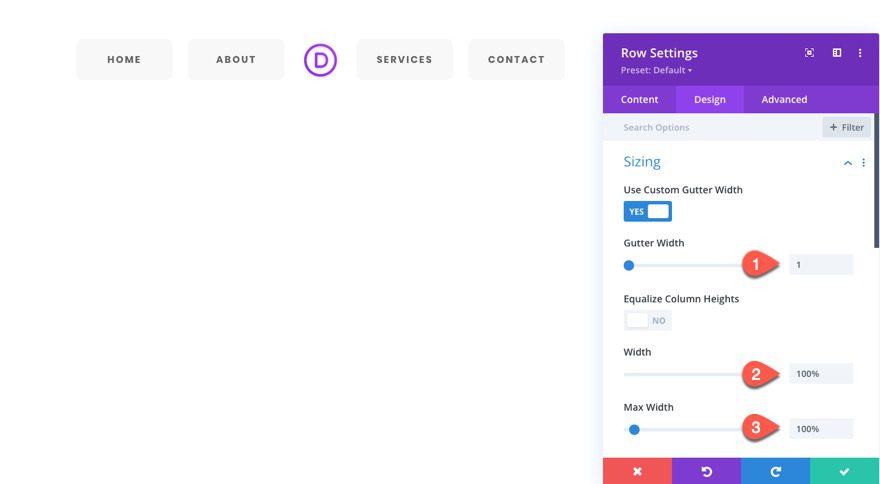Open the CONTACT menu link
Image resolution: width=880 pixels, height=484 pixels.
[x=516, y=60]
